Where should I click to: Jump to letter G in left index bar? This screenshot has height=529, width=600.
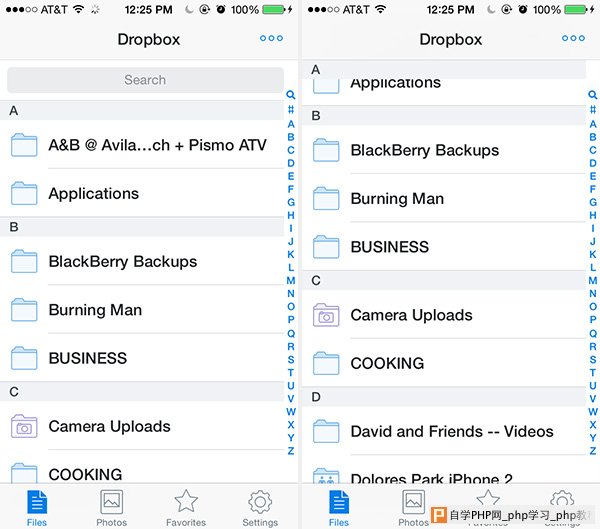pos(291,202)
